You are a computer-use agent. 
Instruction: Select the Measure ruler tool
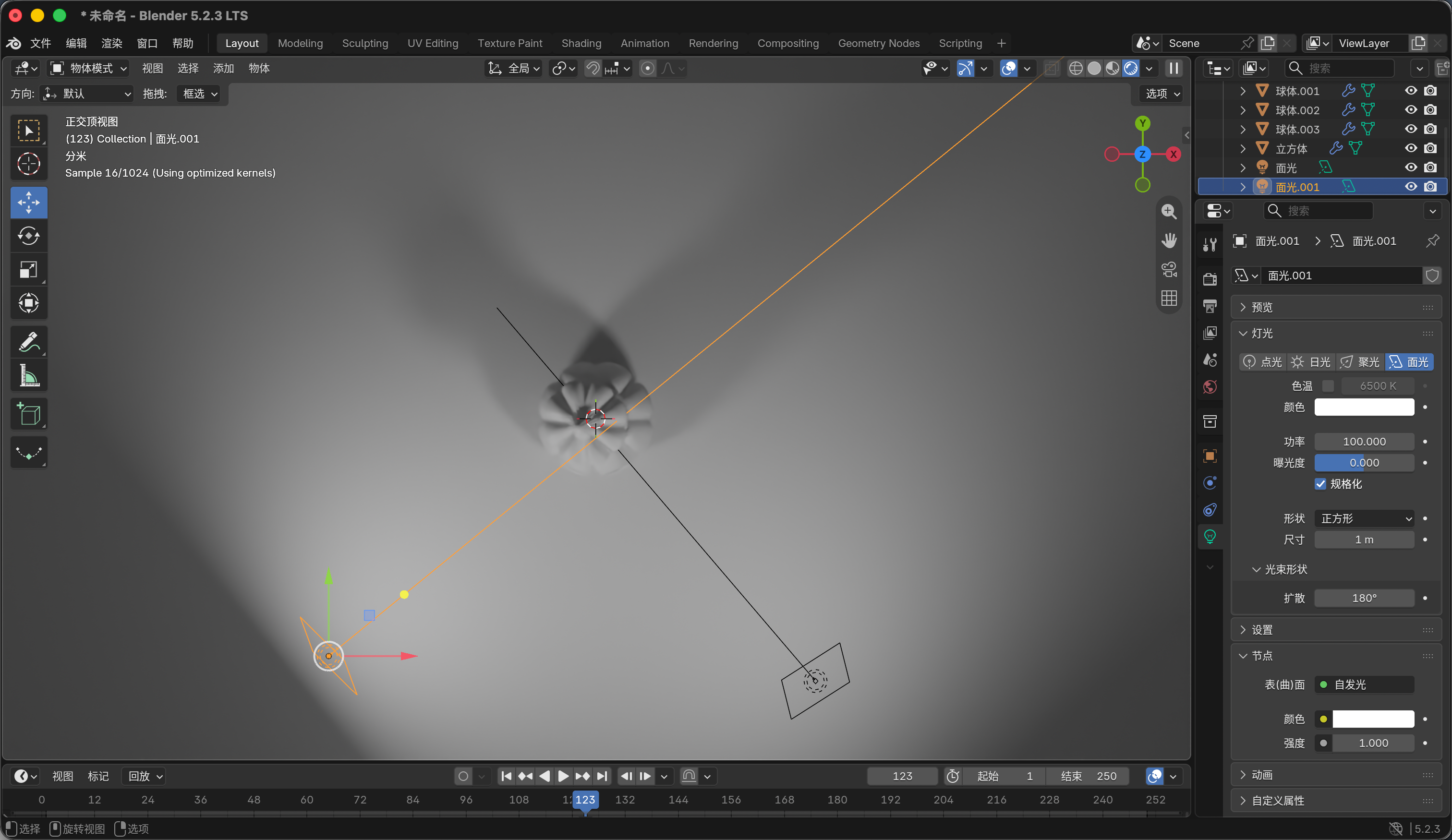tap(29, 375)
